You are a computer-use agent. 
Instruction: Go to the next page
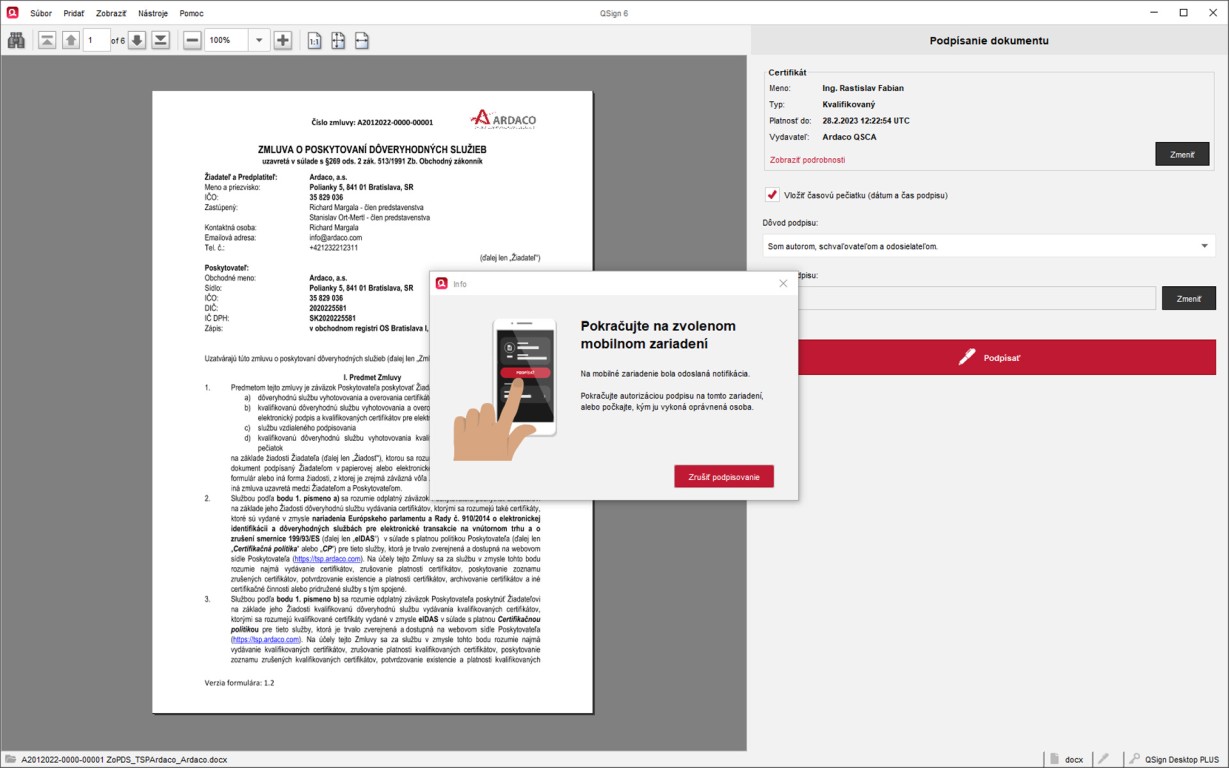137,40
